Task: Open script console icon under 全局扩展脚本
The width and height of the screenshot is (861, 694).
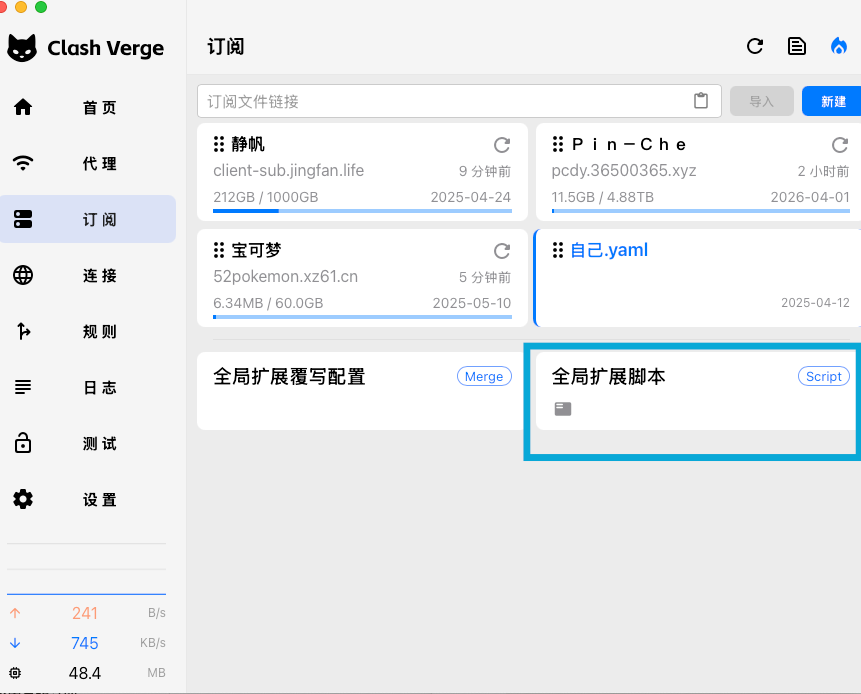Action: (x=563, y=408)
